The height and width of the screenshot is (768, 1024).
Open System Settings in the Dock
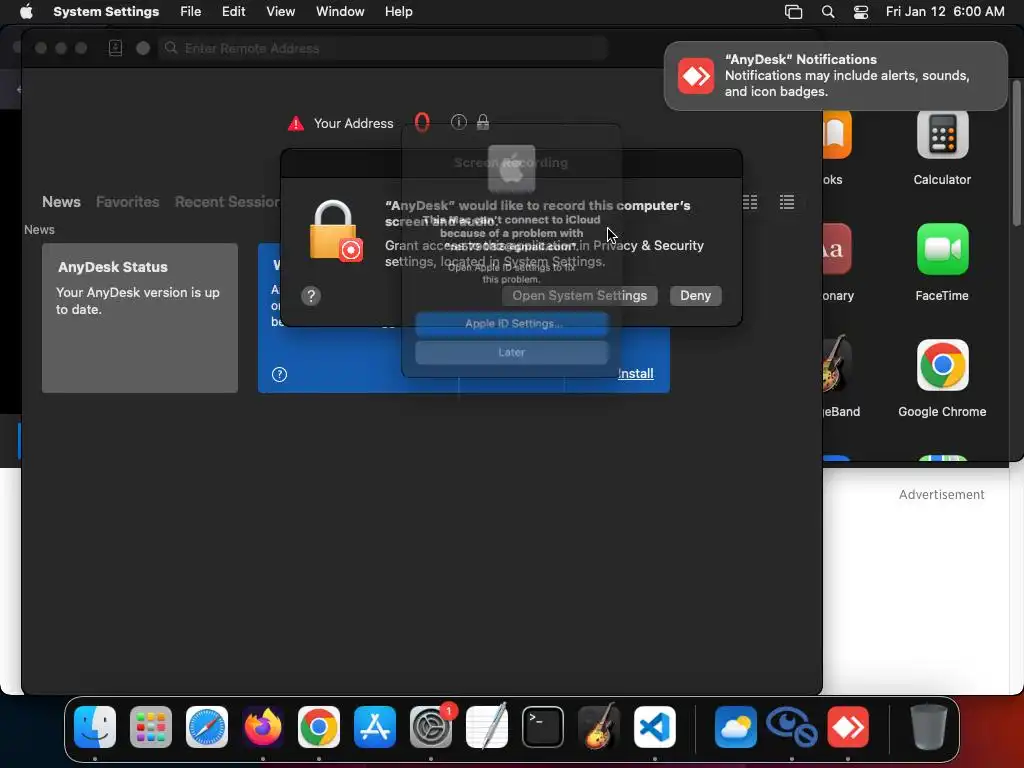pyautogui.click(x=431, y=727)
